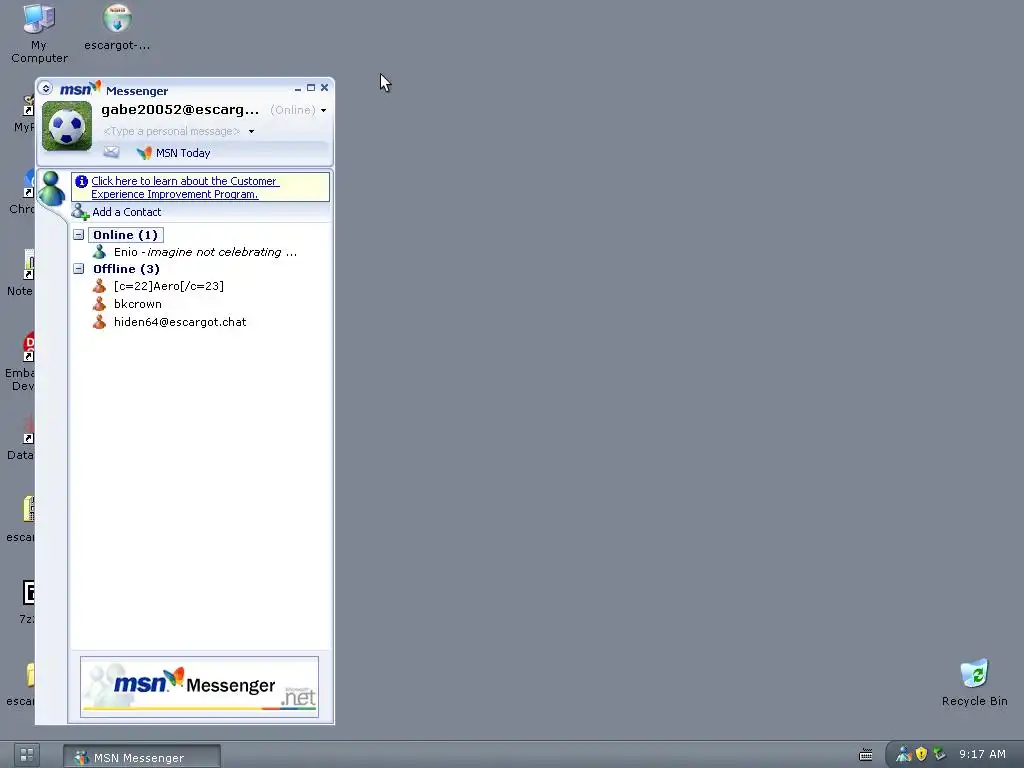Select the Offline (3) group header
The width and height of the screenshot is (1024, 768).
pyautogui.click(x=126, y=269)
